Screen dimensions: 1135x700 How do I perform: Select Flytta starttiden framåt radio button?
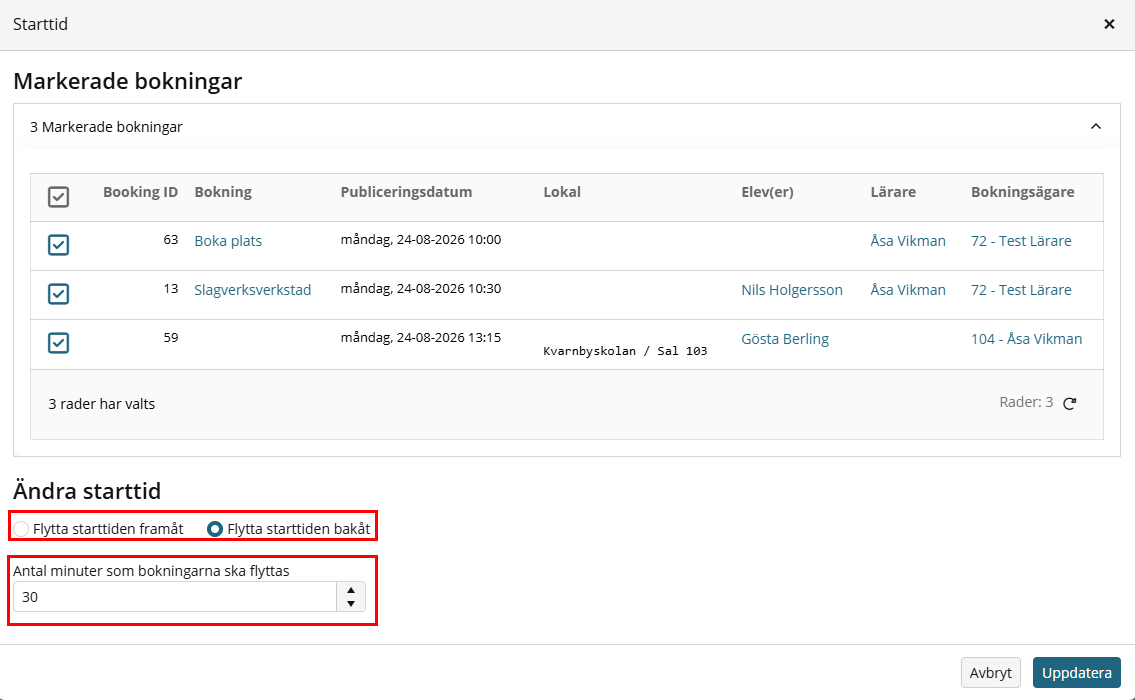click(x=21, y=529)
